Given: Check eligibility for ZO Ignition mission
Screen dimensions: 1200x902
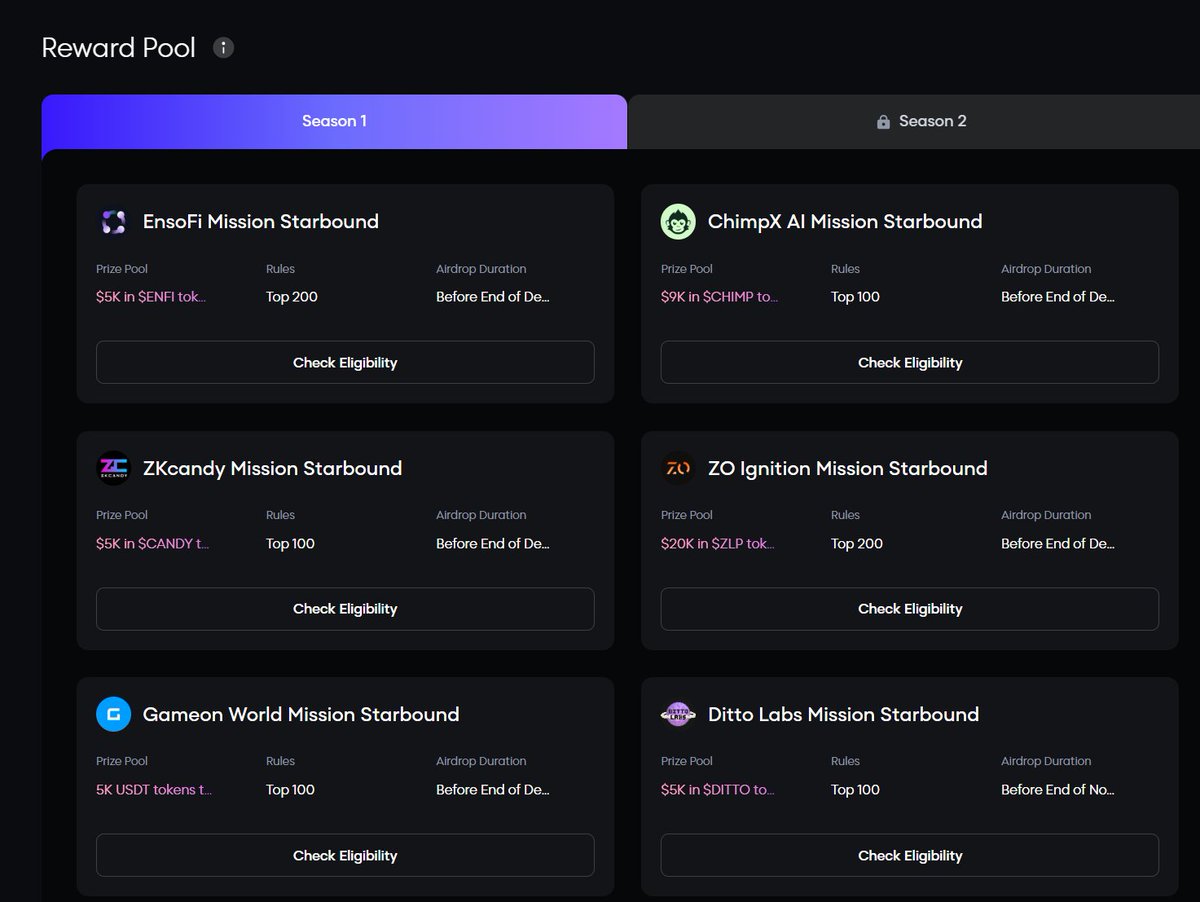Looking at the screenshot, I should (909, 609).
